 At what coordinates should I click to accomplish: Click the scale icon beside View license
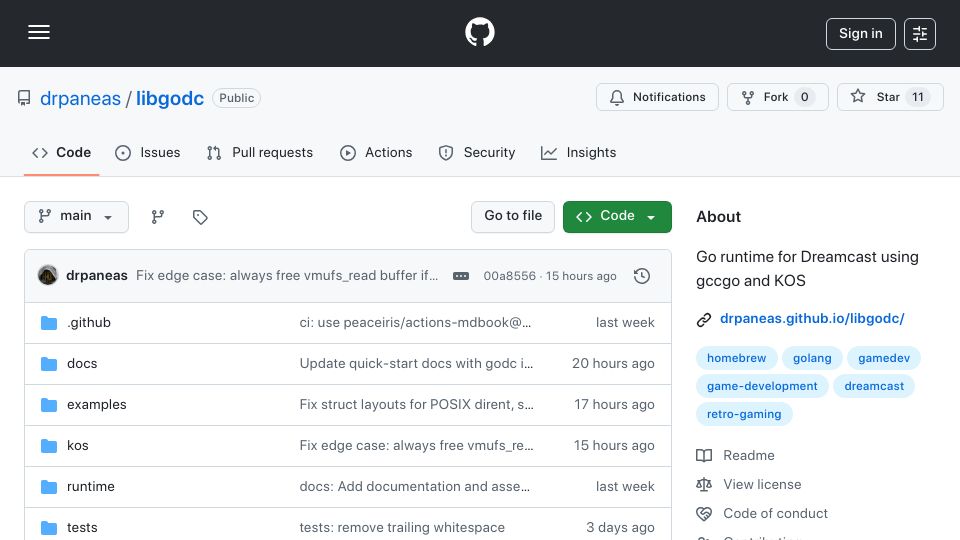[704, 484]
